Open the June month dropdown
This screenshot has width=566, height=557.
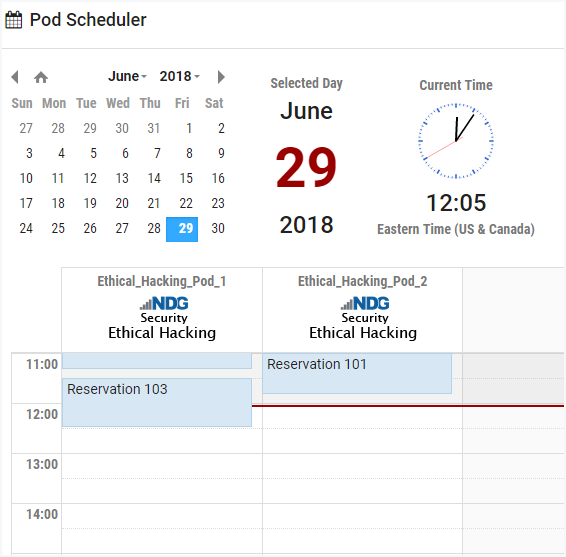(127, 77)
